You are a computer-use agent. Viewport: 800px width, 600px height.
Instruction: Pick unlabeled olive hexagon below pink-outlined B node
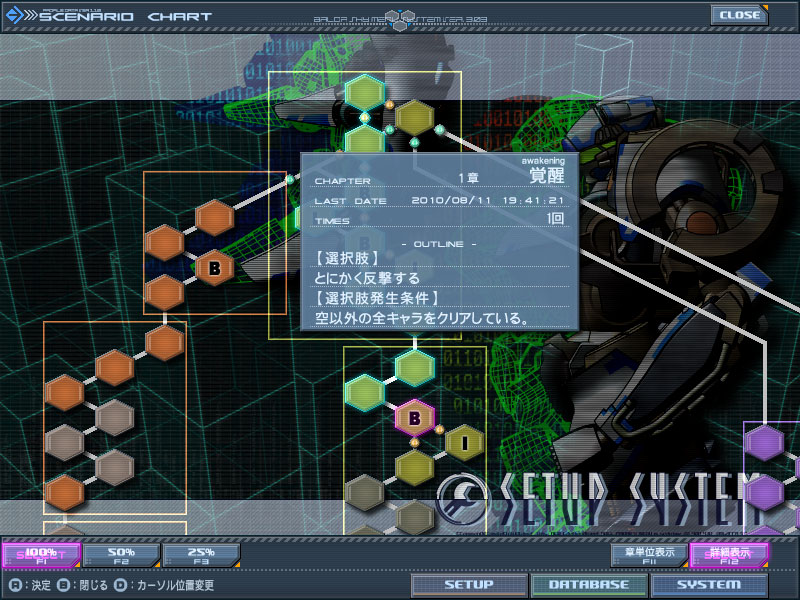pos(414,468)
